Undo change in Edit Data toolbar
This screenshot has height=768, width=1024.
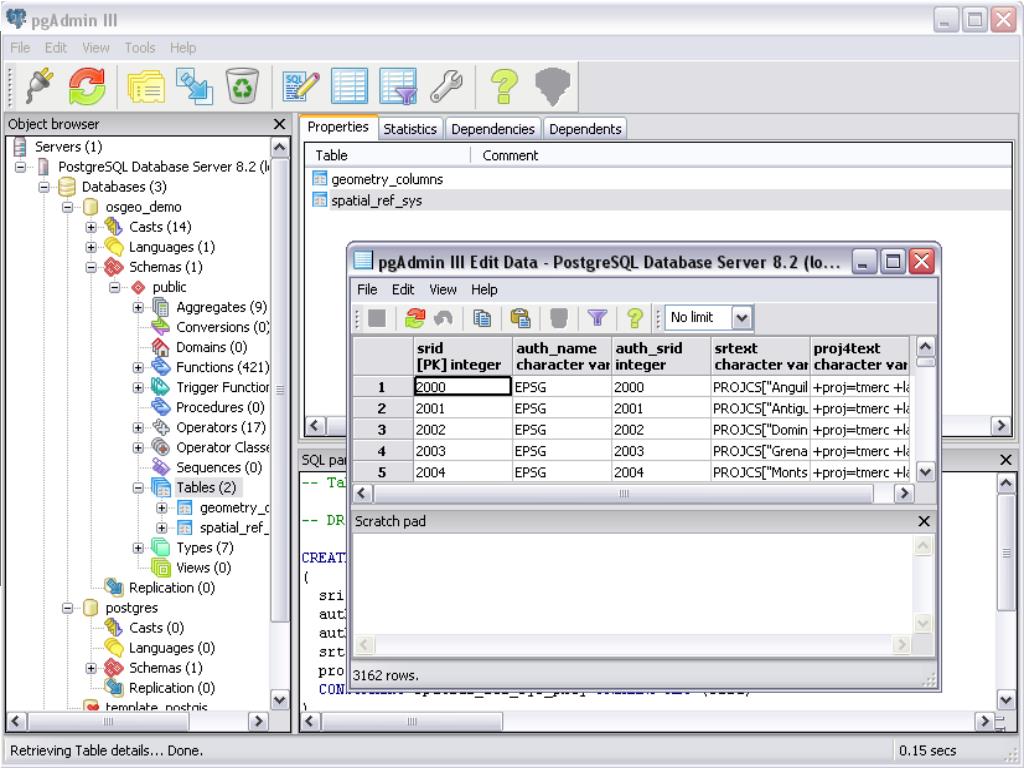[443, 318]
